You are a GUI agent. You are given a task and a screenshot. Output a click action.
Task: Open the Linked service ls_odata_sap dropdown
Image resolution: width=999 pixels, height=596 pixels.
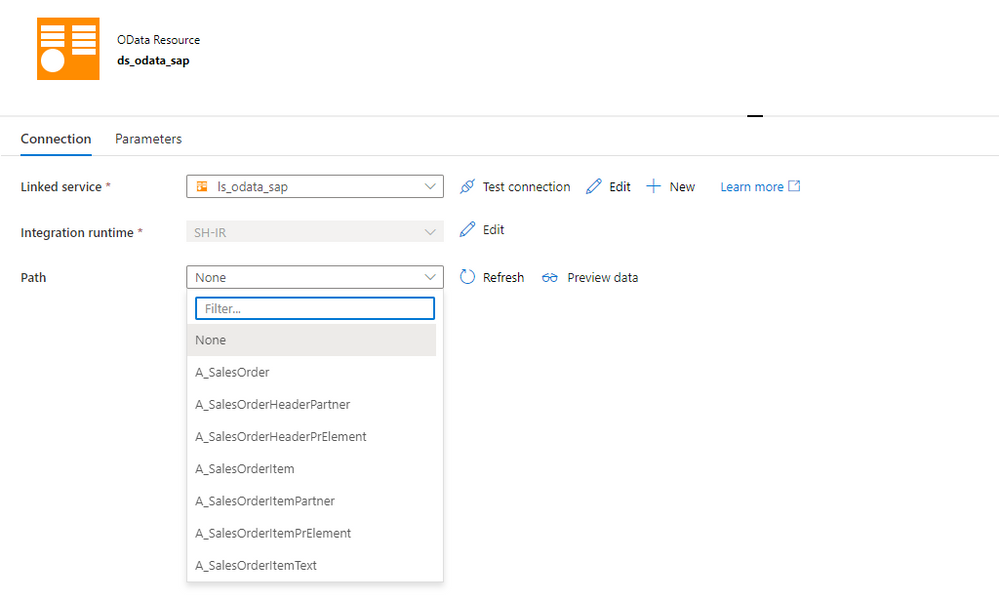(x=315, y=187)
